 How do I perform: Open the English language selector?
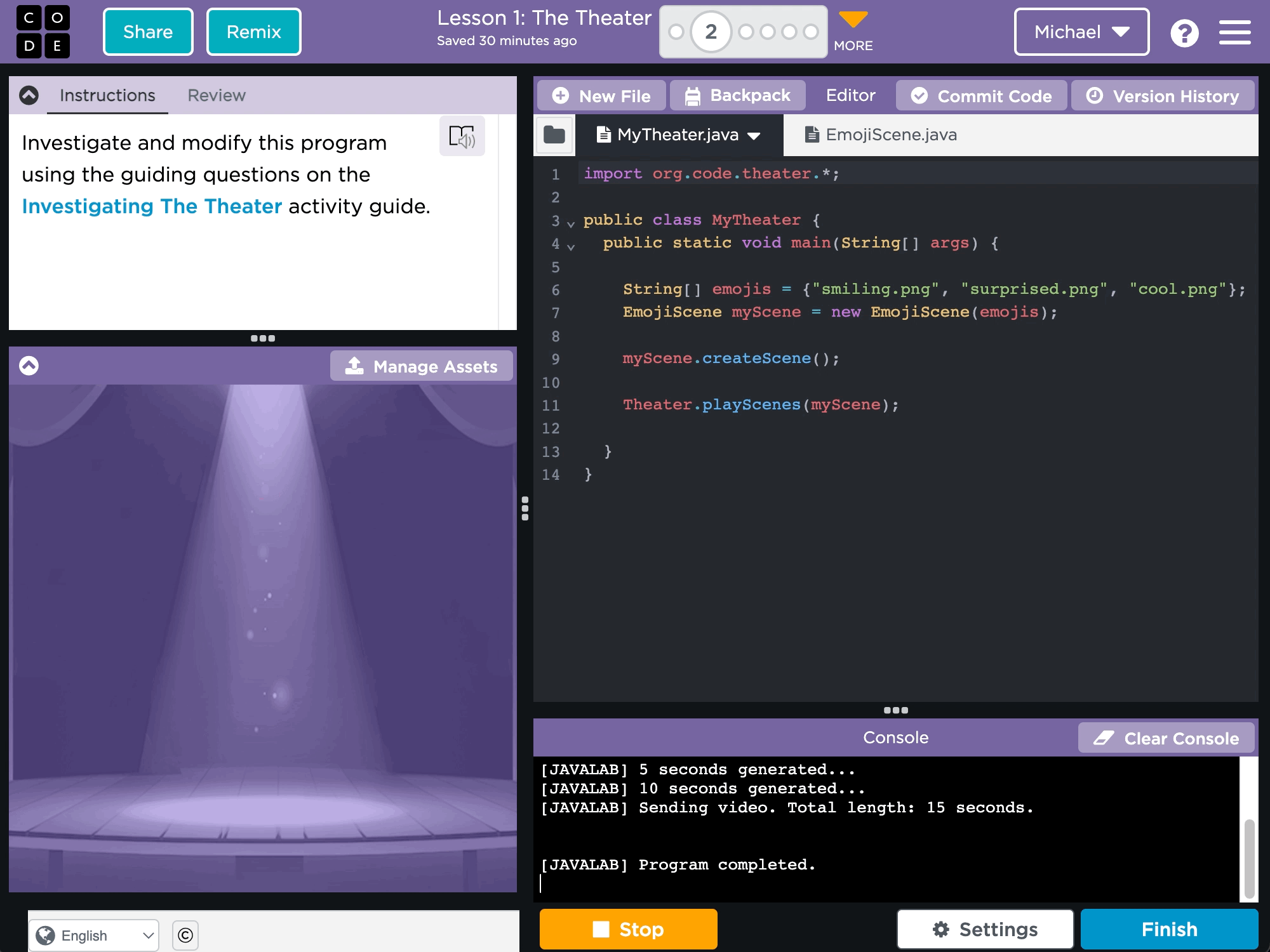[x=94, y=935]
